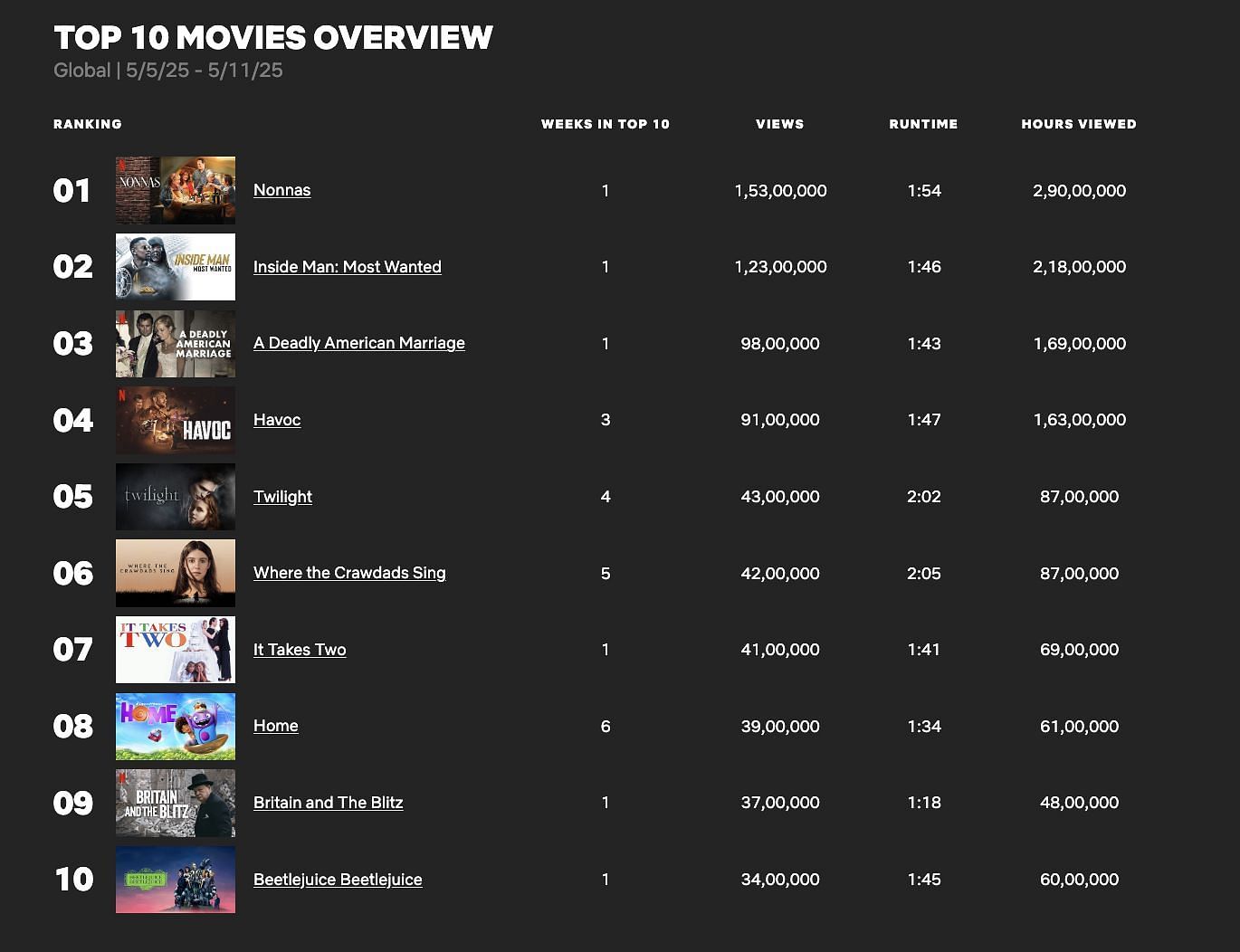Open the It Takes Two link
The width and height of the screenshot is (1240, 952).
(300, 650)
